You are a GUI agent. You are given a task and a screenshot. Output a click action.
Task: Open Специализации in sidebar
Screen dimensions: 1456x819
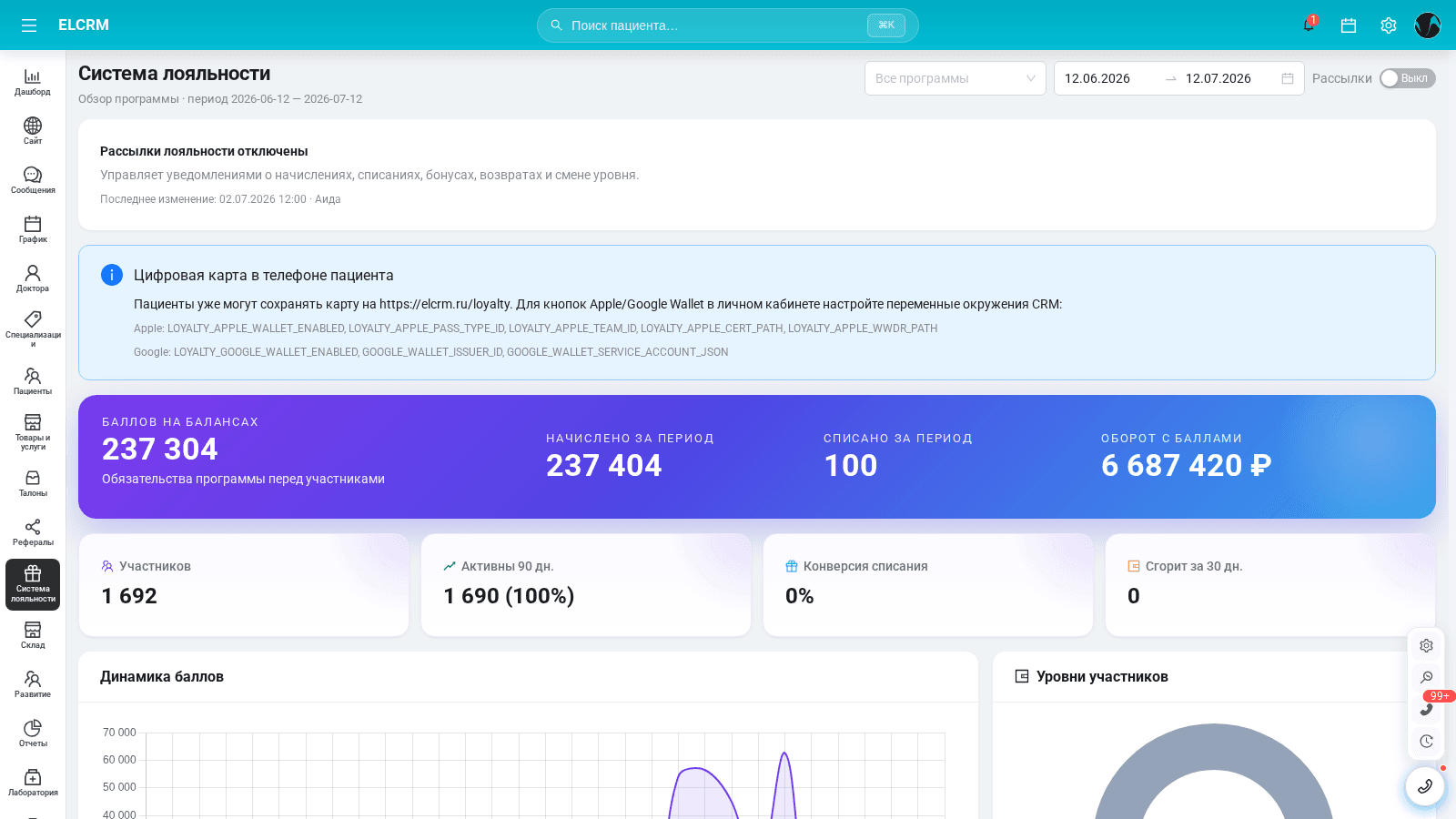tap(33, 329)
